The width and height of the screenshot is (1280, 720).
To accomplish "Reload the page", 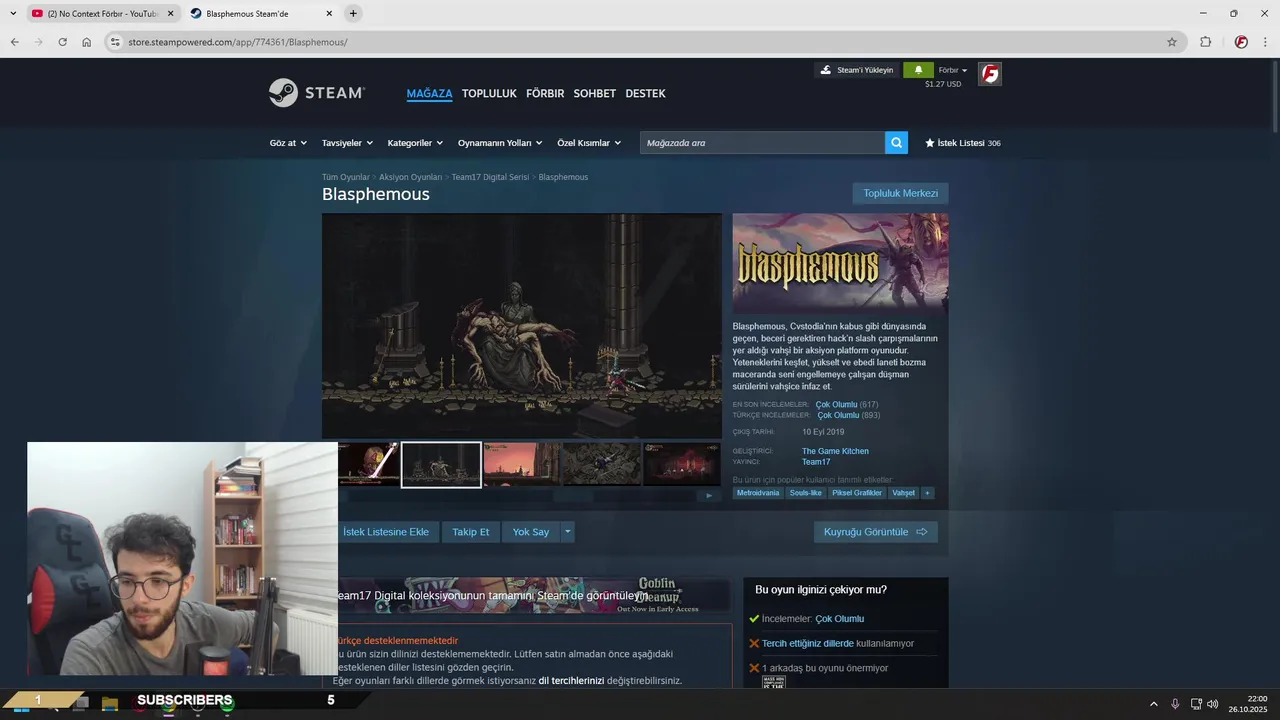I will coord(62,42).
